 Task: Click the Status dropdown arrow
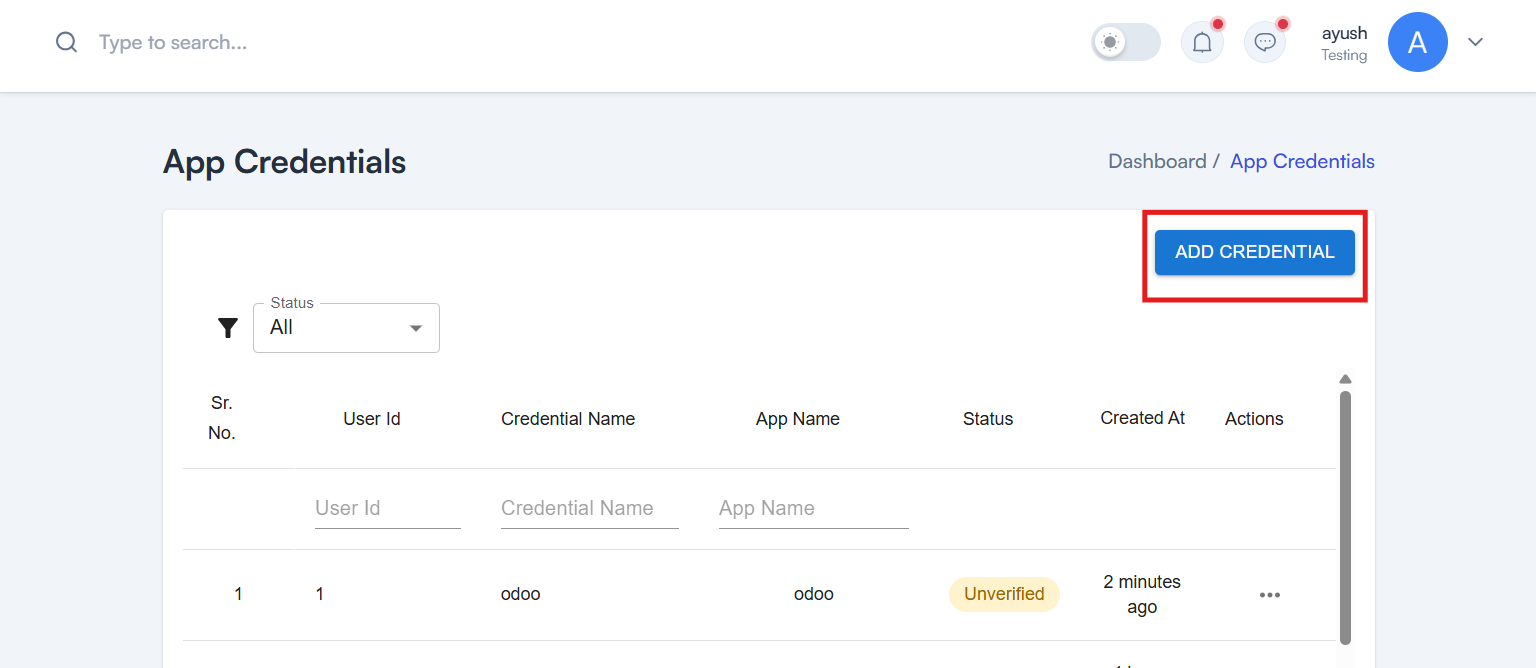pyautogui.click(x=416, y=328)
